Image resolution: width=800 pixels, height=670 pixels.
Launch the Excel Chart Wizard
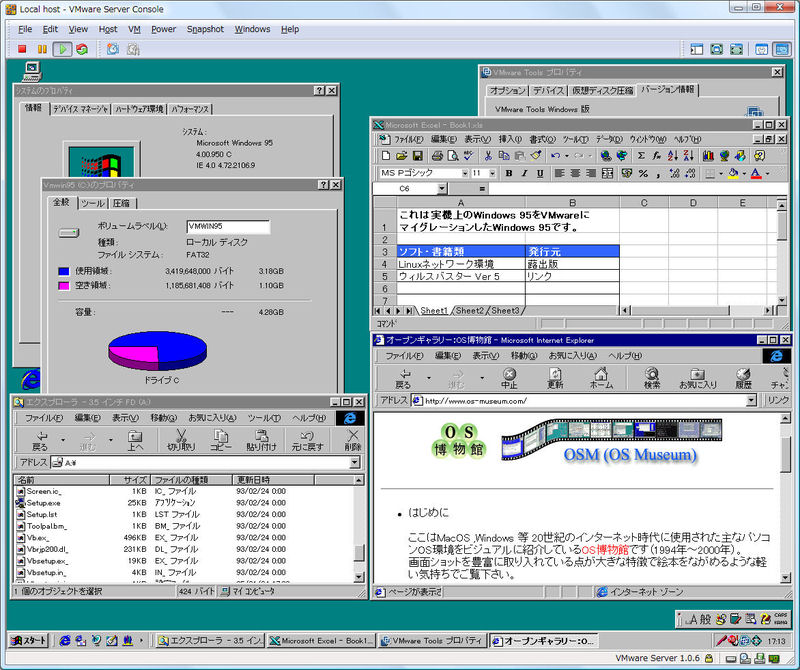tap(708, 156)
